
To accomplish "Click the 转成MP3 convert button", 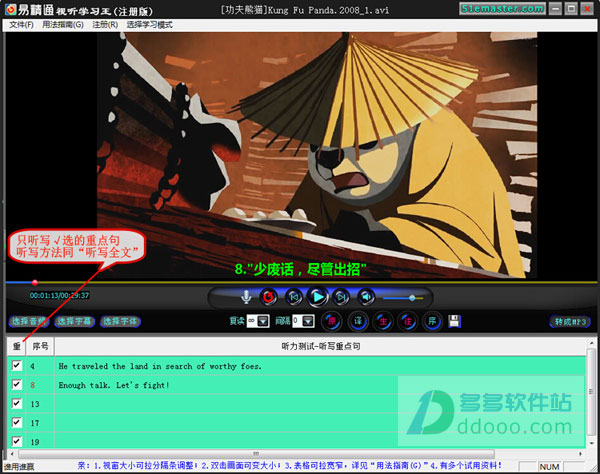I will tap(570, 322).
